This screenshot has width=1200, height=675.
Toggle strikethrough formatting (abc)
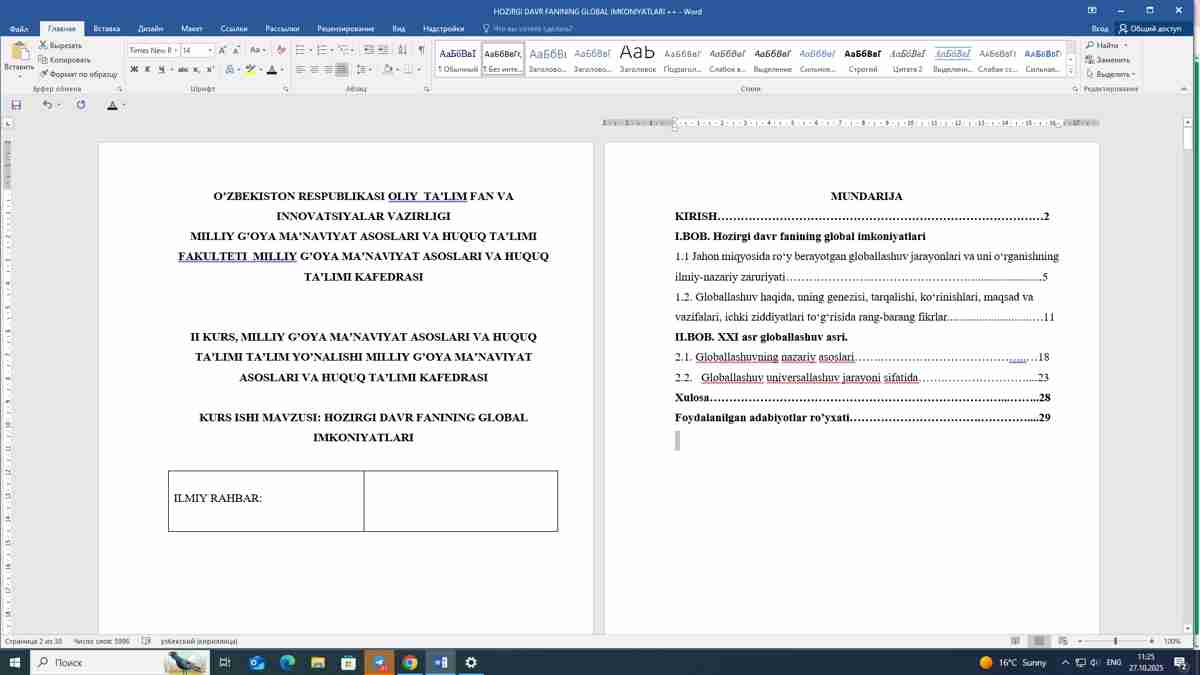(183, 70)
